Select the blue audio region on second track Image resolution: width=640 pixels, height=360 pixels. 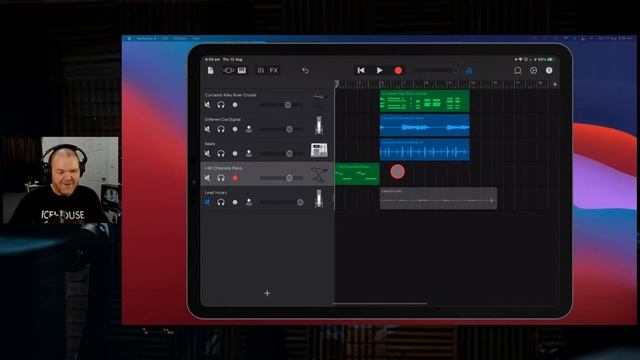tap(424, 125)
